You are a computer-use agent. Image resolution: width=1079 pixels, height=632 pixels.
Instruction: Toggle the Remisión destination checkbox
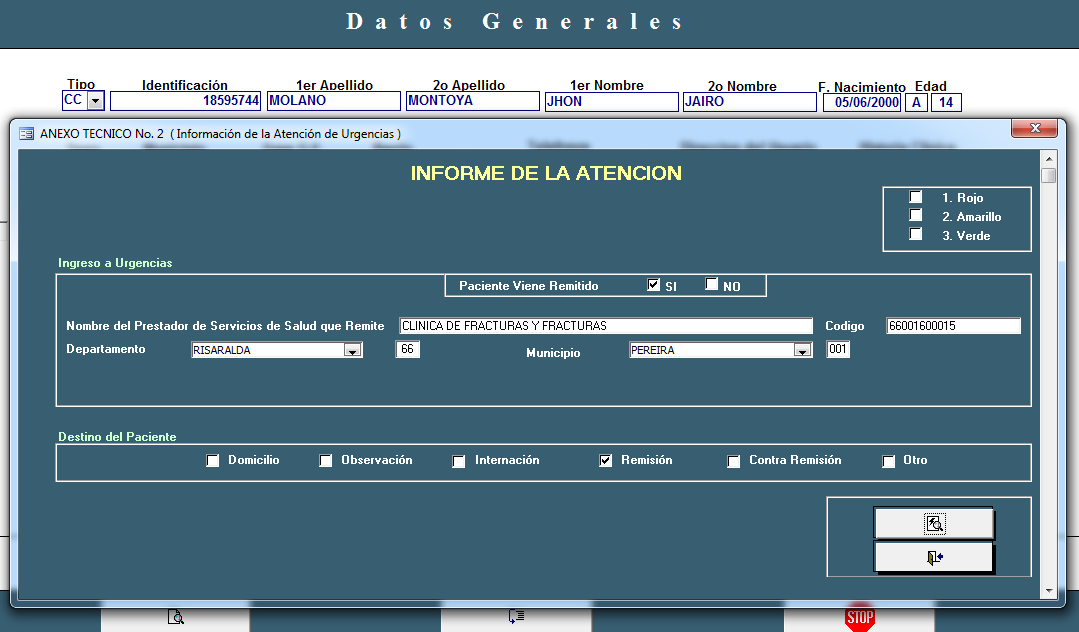[605, 461]
